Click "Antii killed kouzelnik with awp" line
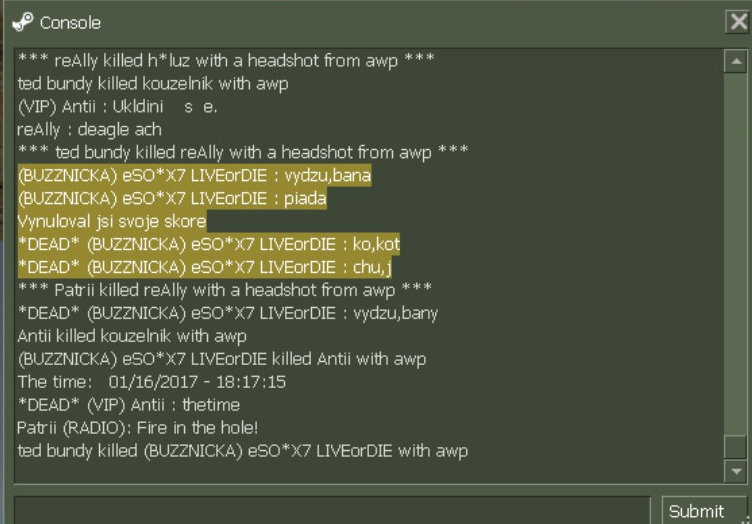The image size is (752, 524). pyautogui.click(x=132, y=336)
